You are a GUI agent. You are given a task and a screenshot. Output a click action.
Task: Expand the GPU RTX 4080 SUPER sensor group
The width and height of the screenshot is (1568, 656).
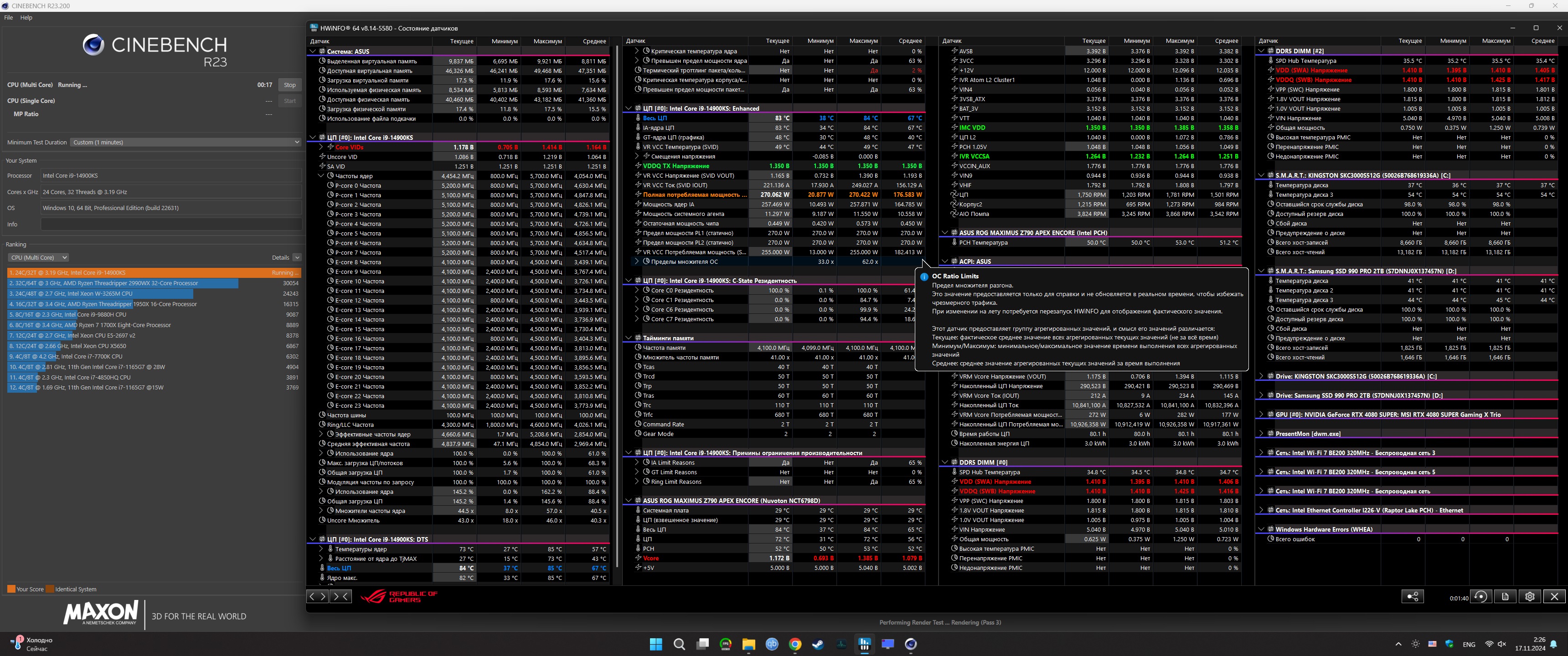click(1261, 415)
